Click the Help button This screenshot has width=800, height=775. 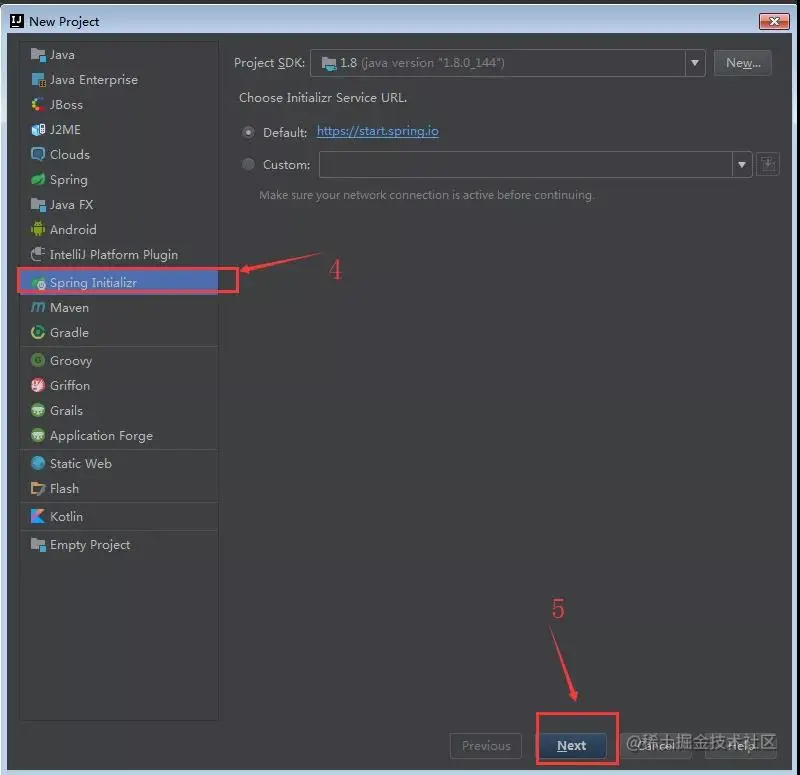point(741,745)
